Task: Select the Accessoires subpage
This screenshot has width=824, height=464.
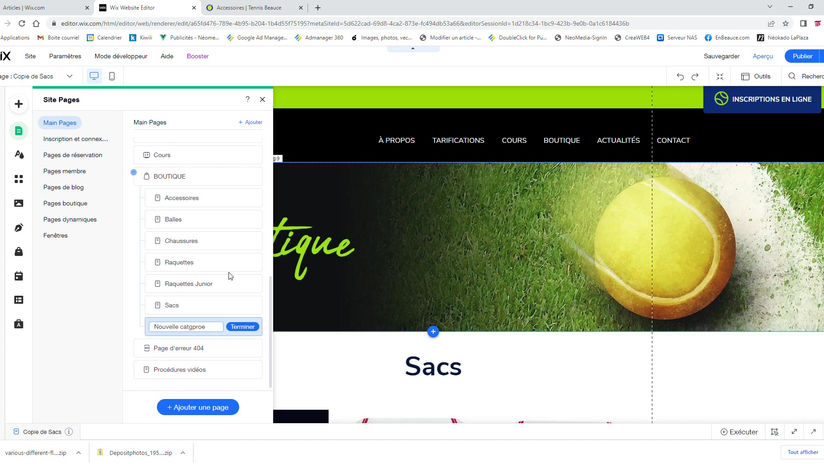Action: tap(203, 198)
